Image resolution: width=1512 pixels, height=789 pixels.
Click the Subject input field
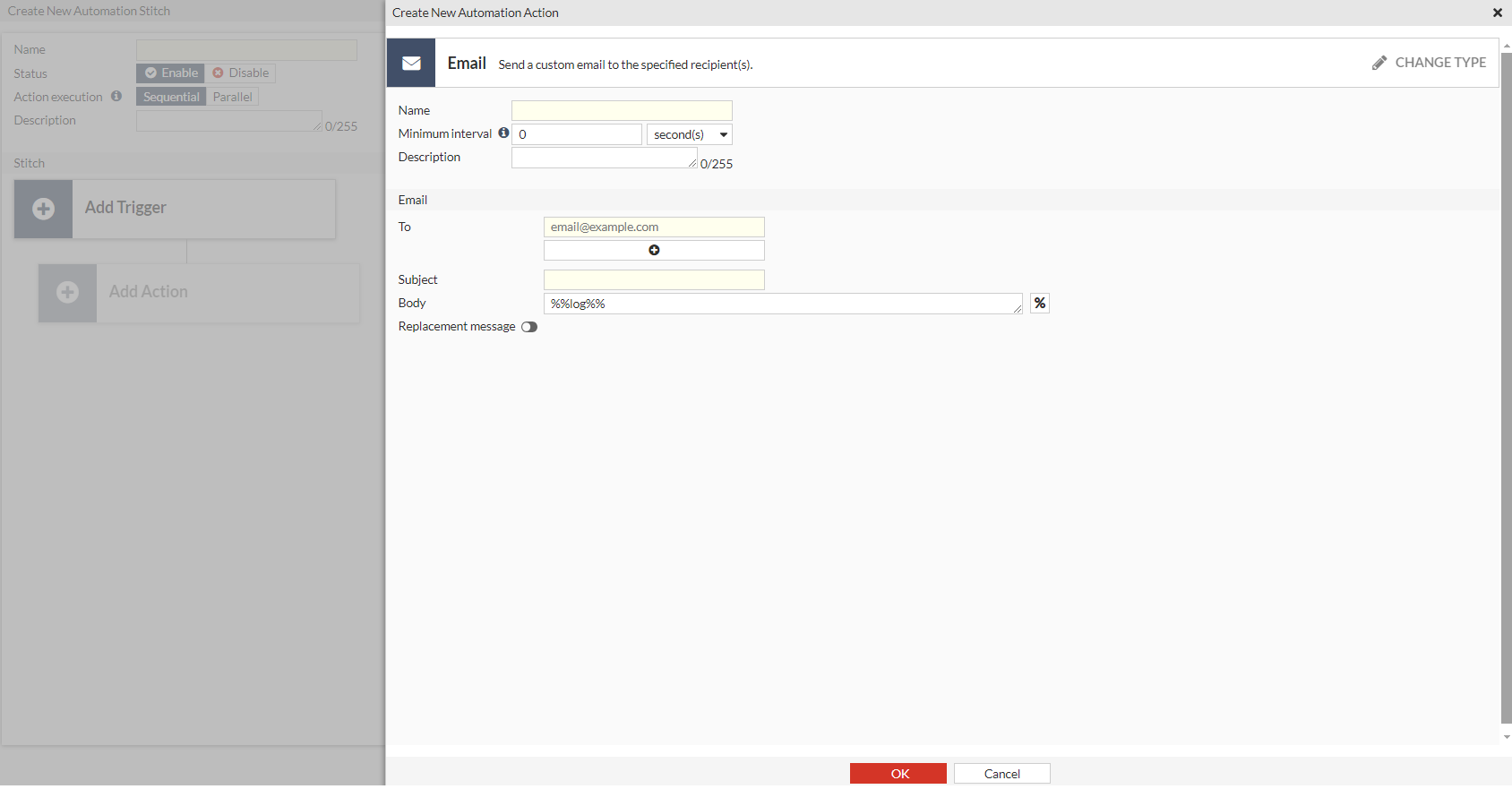click(654, 279)
